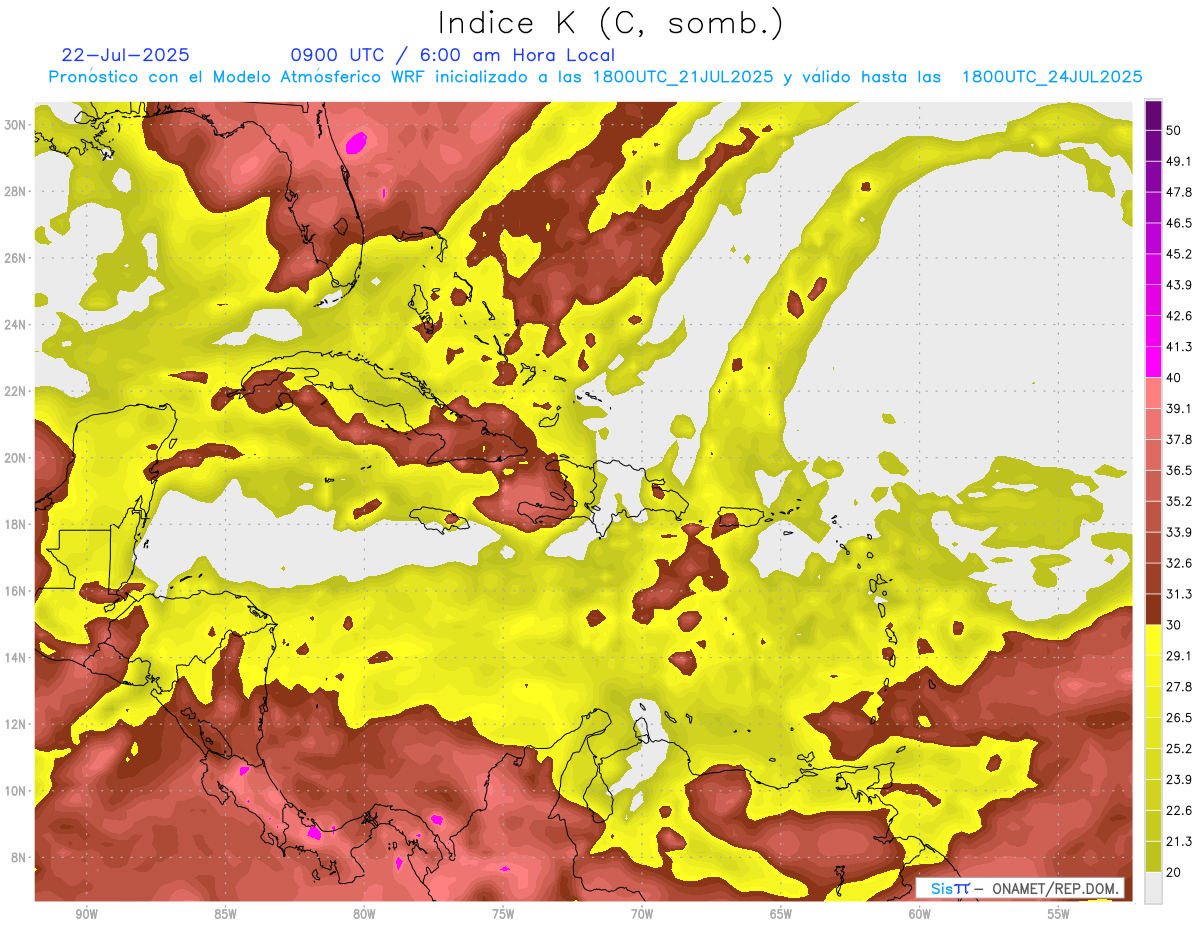Viewport: 1200px width, 927px height.
Task: Click the '42.6' color bar label
Action: pos(1179,316)
